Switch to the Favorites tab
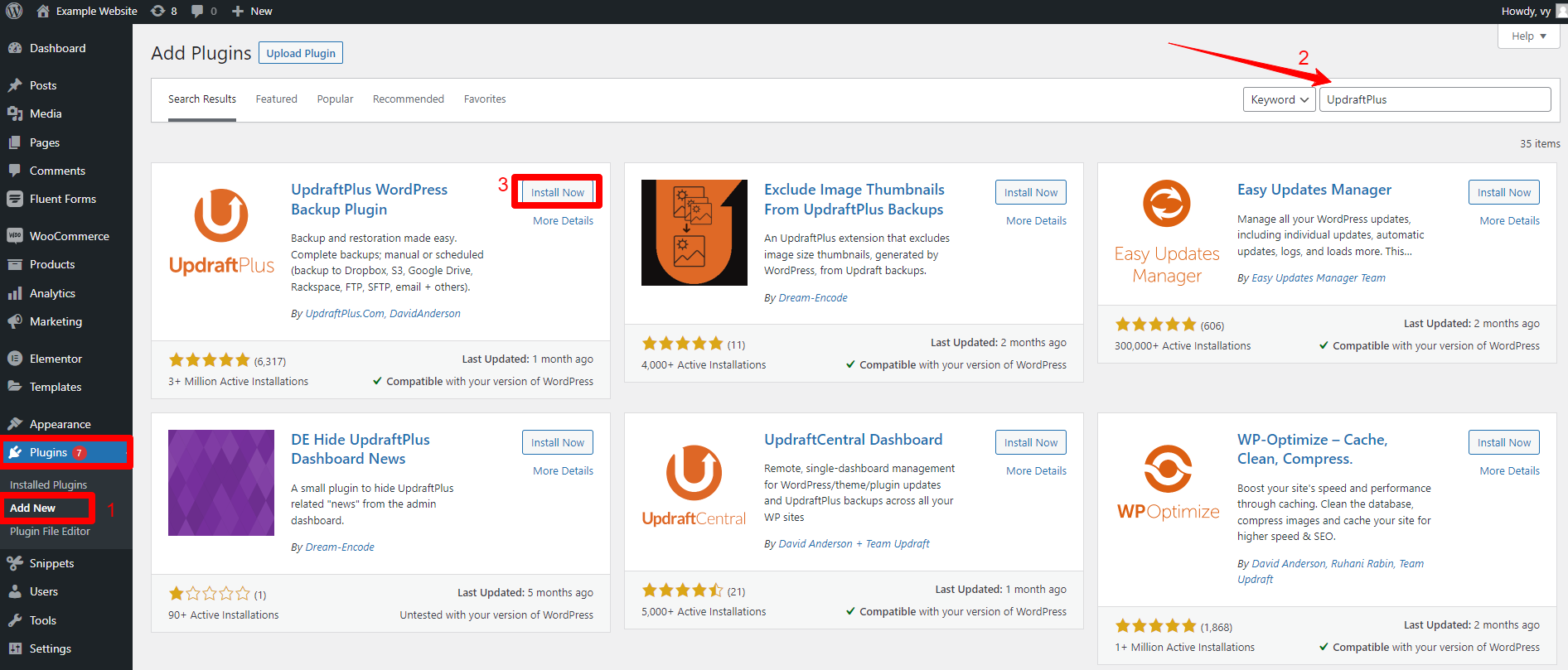The image size is (1568, 670). [485, 99]
